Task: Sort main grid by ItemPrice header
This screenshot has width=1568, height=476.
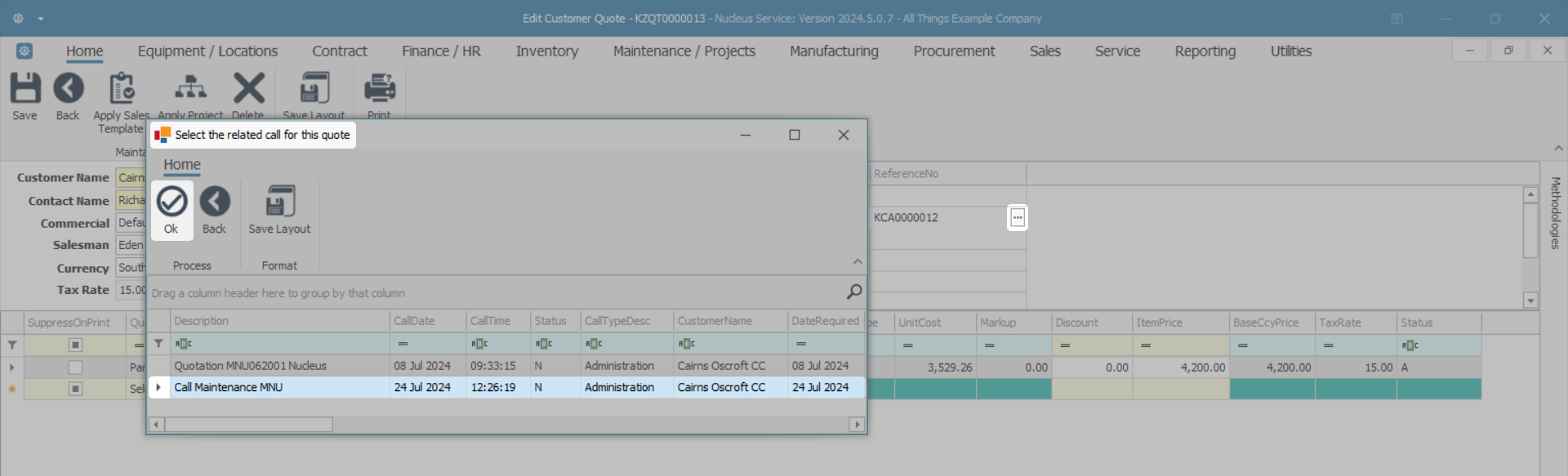Action: point(1181,323)
